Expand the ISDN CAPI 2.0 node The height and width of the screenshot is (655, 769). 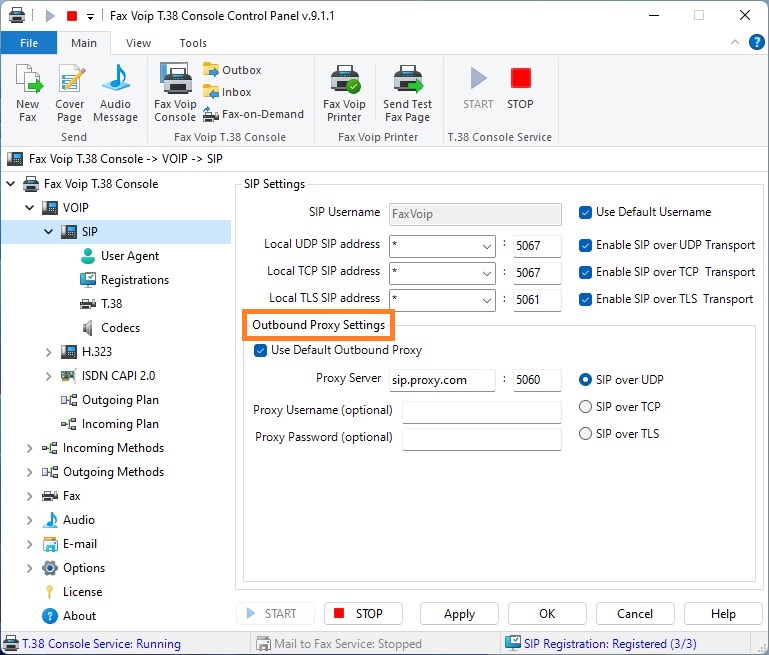coord(49,376)
